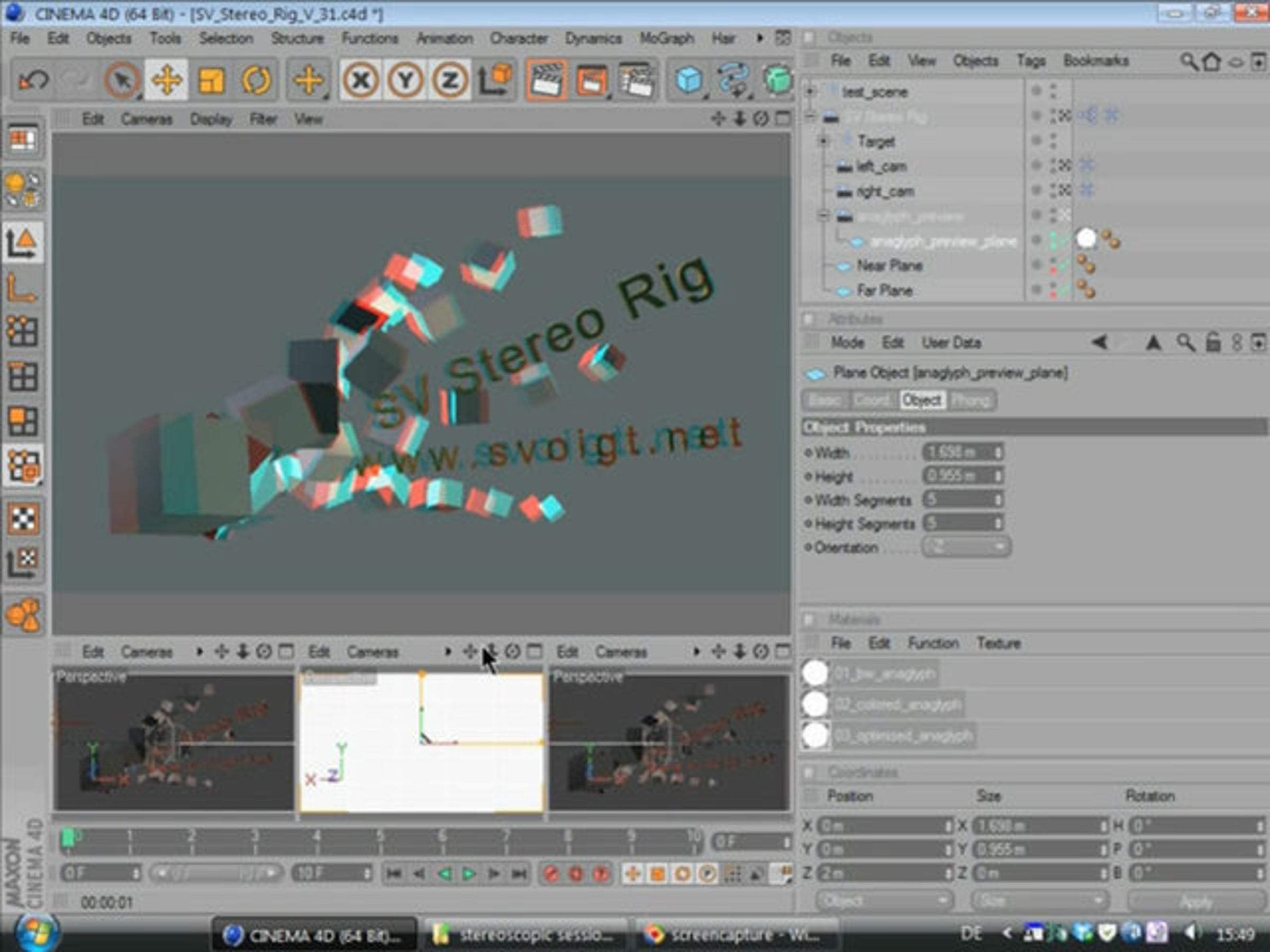Open the spline curve tool icon
The height and width of the screenshot is (952, 1270).
(x=734, y=80)
